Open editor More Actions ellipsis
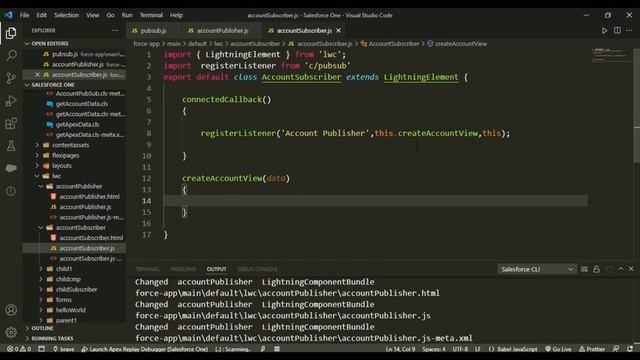Screen dimensions: 640x360 [x=629, y=31]
